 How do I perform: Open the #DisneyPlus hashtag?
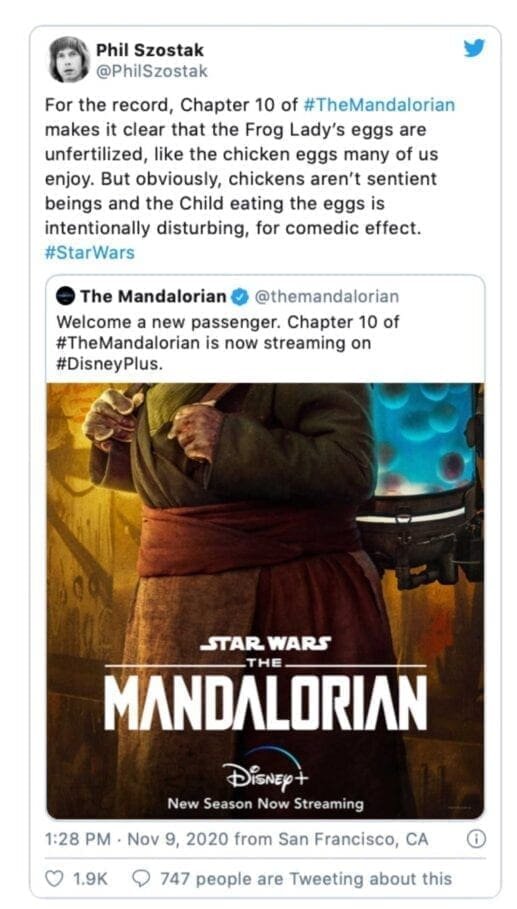[x=107, y=366]
